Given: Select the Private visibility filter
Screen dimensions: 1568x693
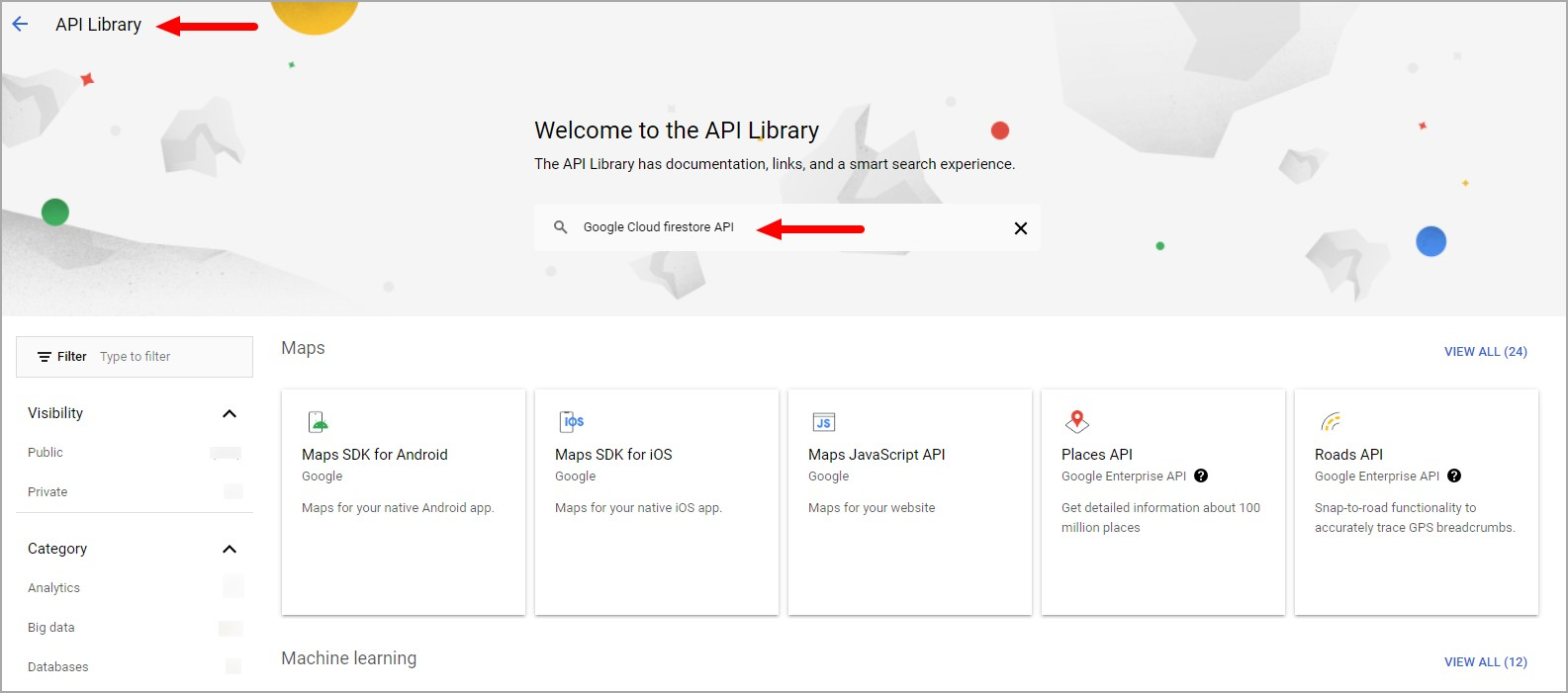Looking at the screenshot, I should coord(47,491).
